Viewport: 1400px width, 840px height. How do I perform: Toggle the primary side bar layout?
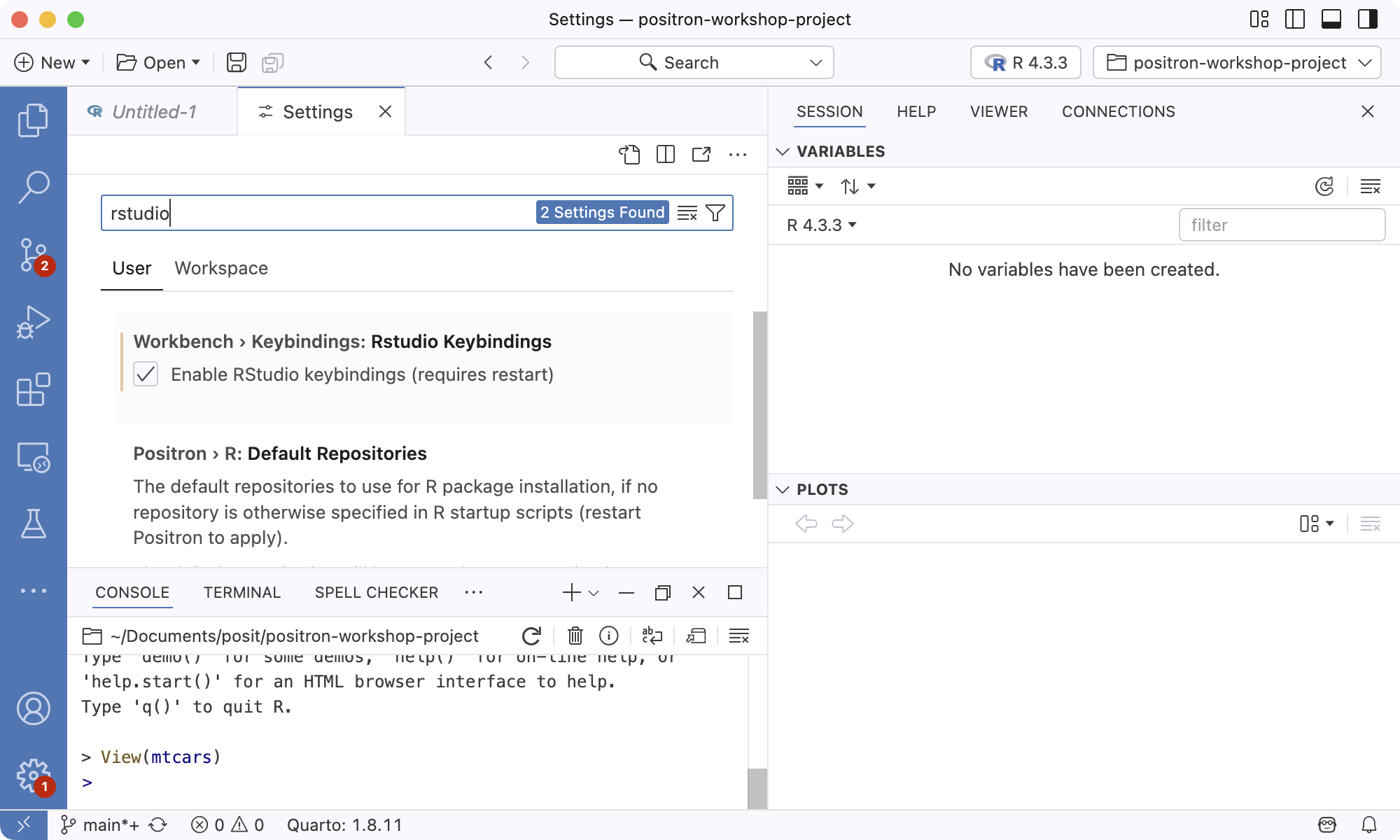point(1295,19)
